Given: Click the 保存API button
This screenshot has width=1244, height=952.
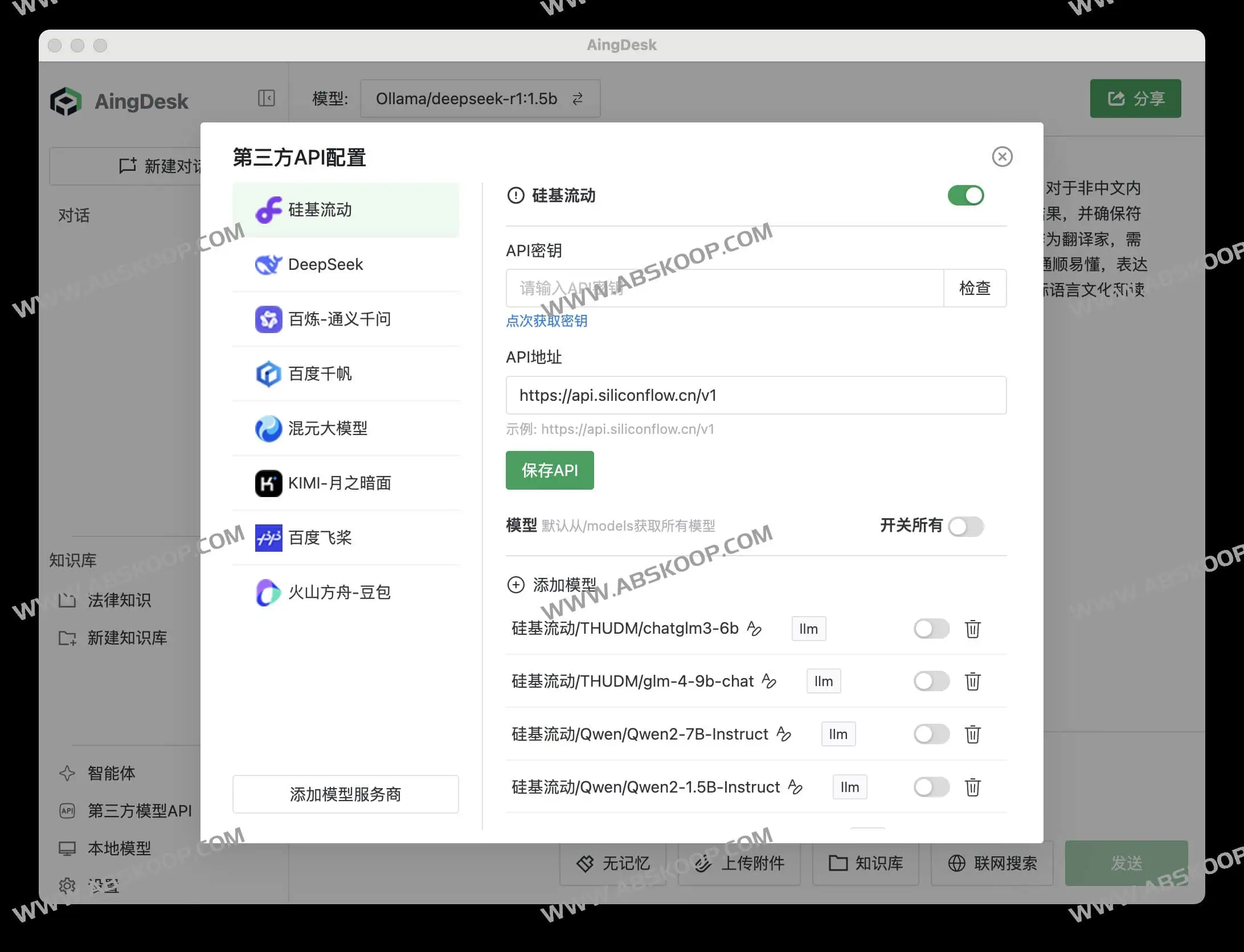Looking at the screenshot, I should click(549, 470).
